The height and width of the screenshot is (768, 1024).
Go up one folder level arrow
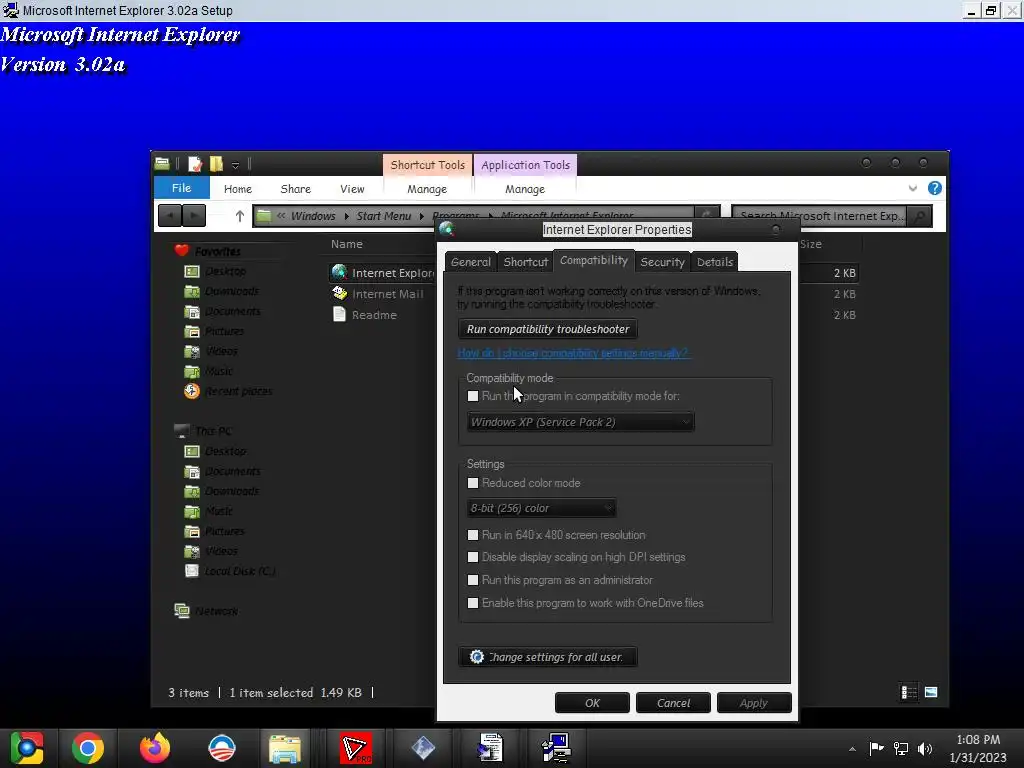click(239, 216)
